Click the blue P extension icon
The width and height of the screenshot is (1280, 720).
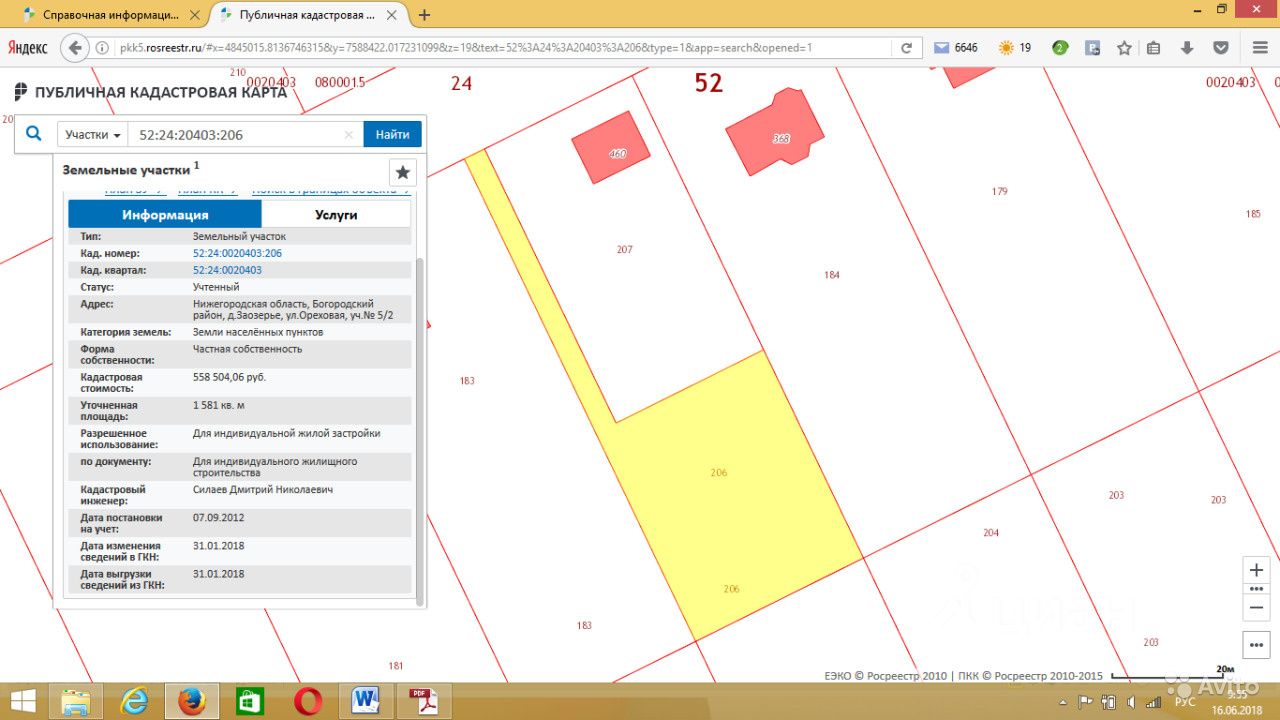(x=1092, y=48)
